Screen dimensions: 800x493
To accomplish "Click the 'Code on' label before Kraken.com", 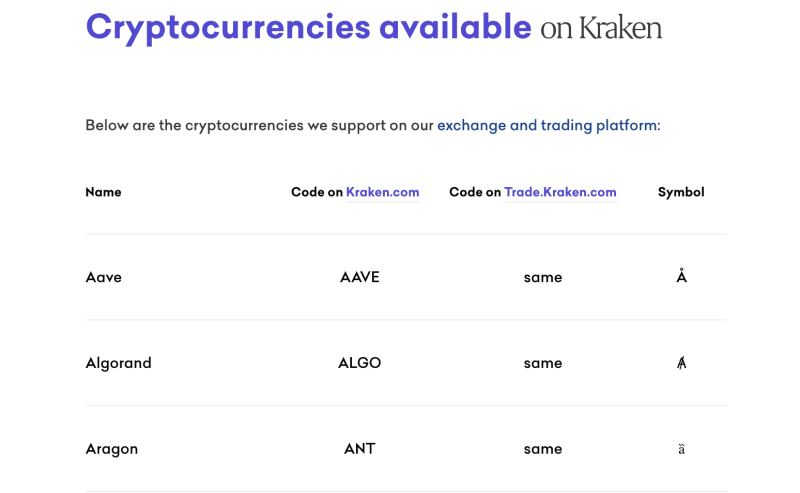I will point(317,192).
